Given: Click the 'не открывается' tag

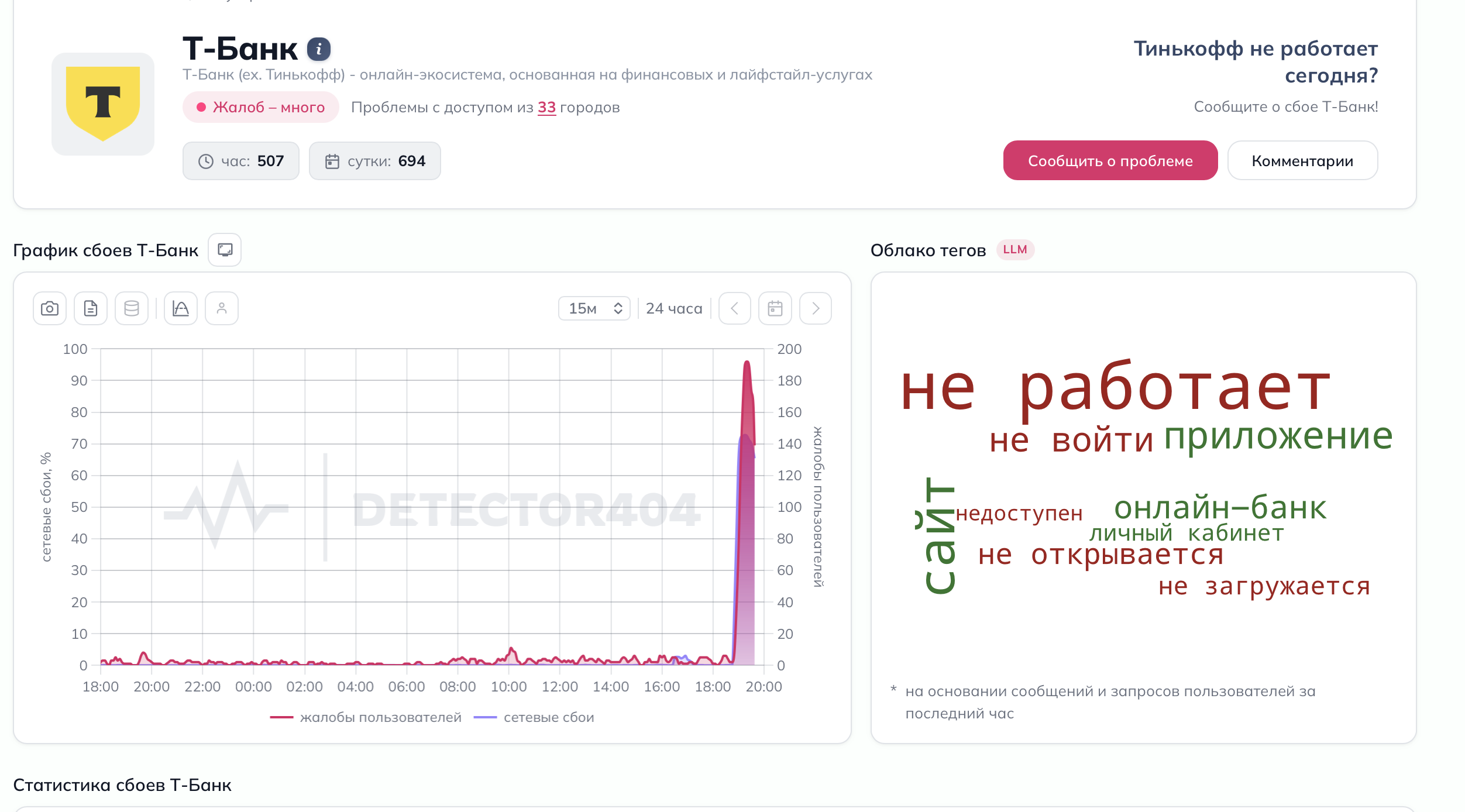Looking at the screenshot, I should pos(1101,555).
